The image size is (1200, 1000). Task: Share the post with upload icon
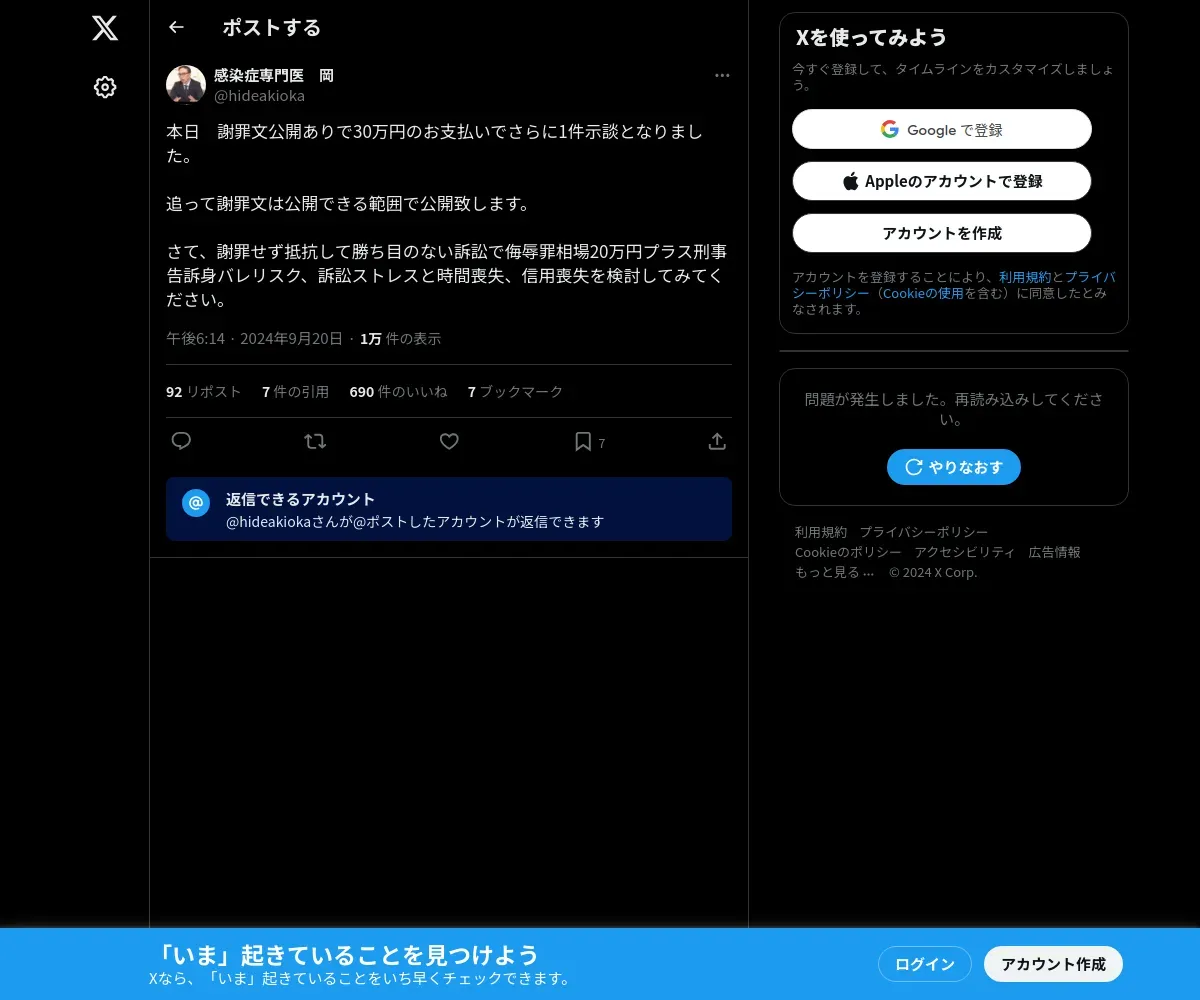[717, 441]
